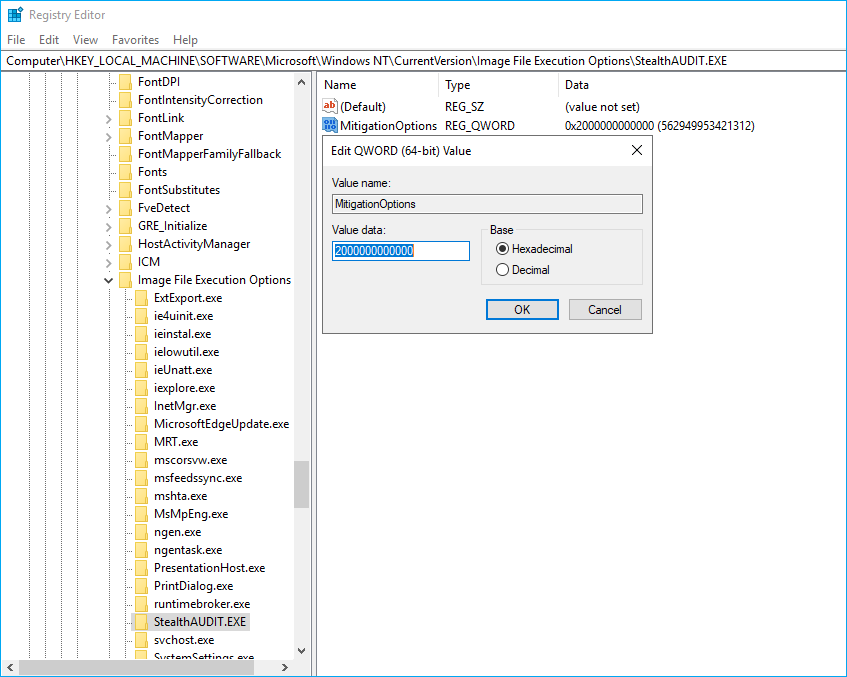
Task: Click the folder icon next to MRT.exe
Action: (141, 441)
